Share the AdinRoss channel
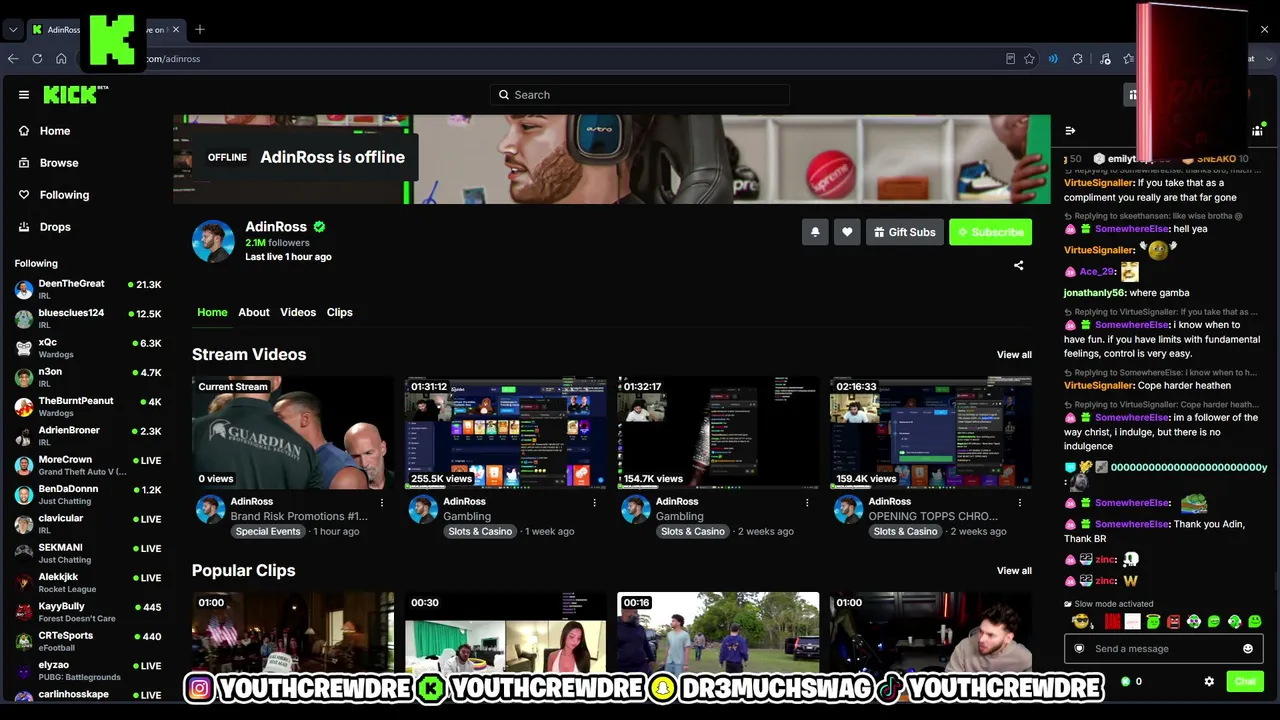Image resolution: width=1280 pixels, height=720 pixels. 1018,266
